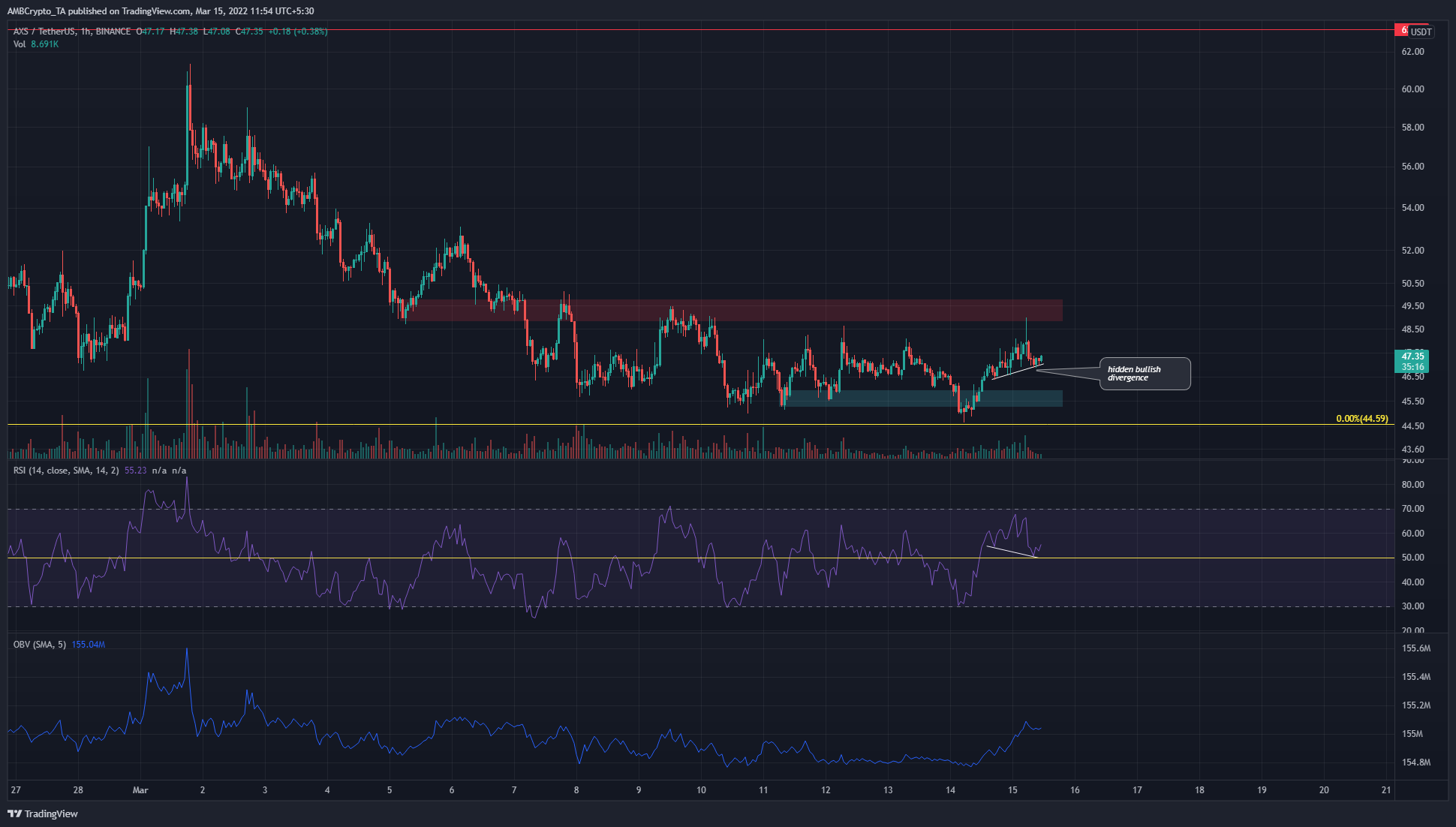Click the 60.00 price scale label

coord(1412,89)
